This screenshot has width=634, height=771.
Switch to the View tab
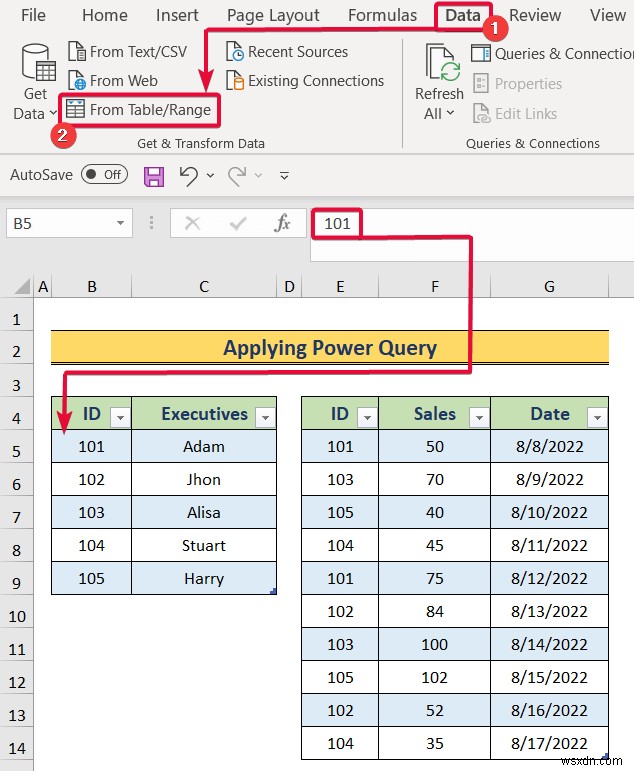coord(608,15)
